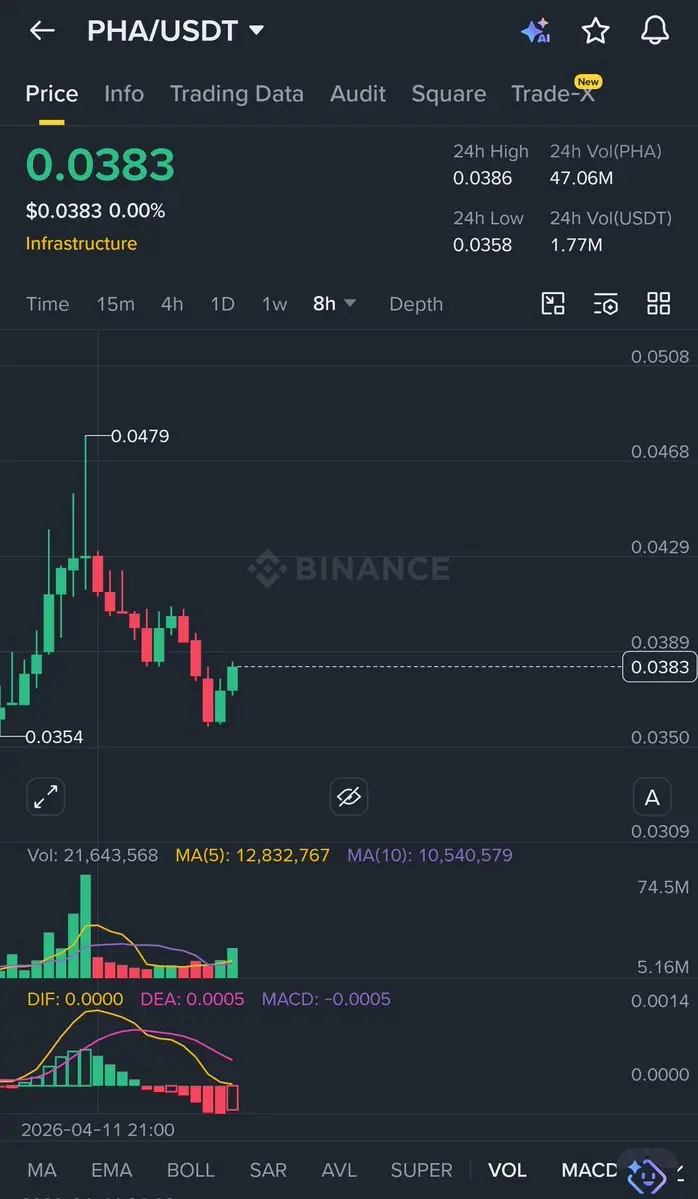698x1199 pixels.
Task: Select the 15m chart interval
Action: [x=115, y=304]
